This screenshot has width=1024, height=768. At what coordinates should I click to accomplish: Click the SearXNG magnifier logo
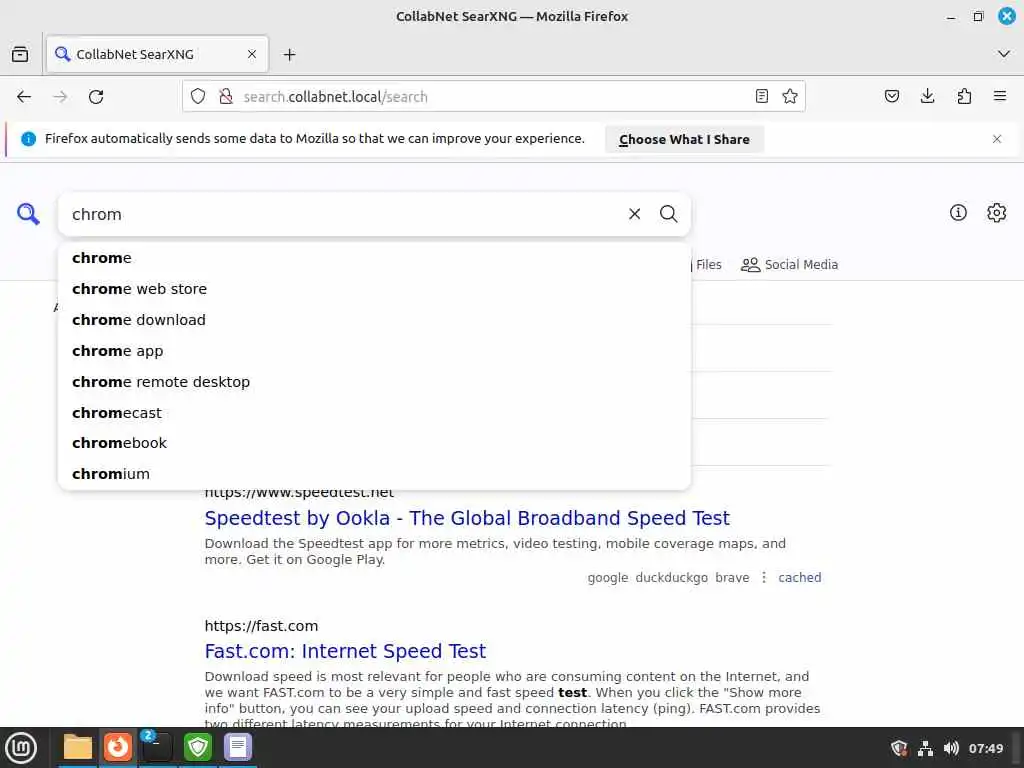[28, 214]
